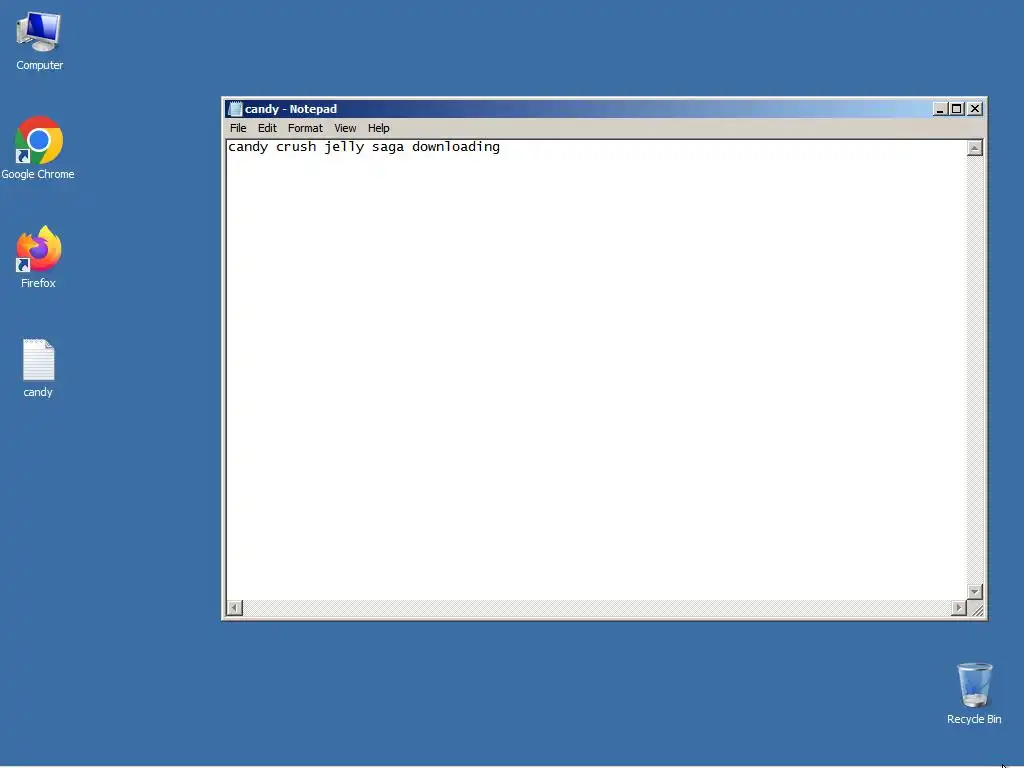1024x768 pixels.
Task: Click the window resize grip corner
Action: 976,609
